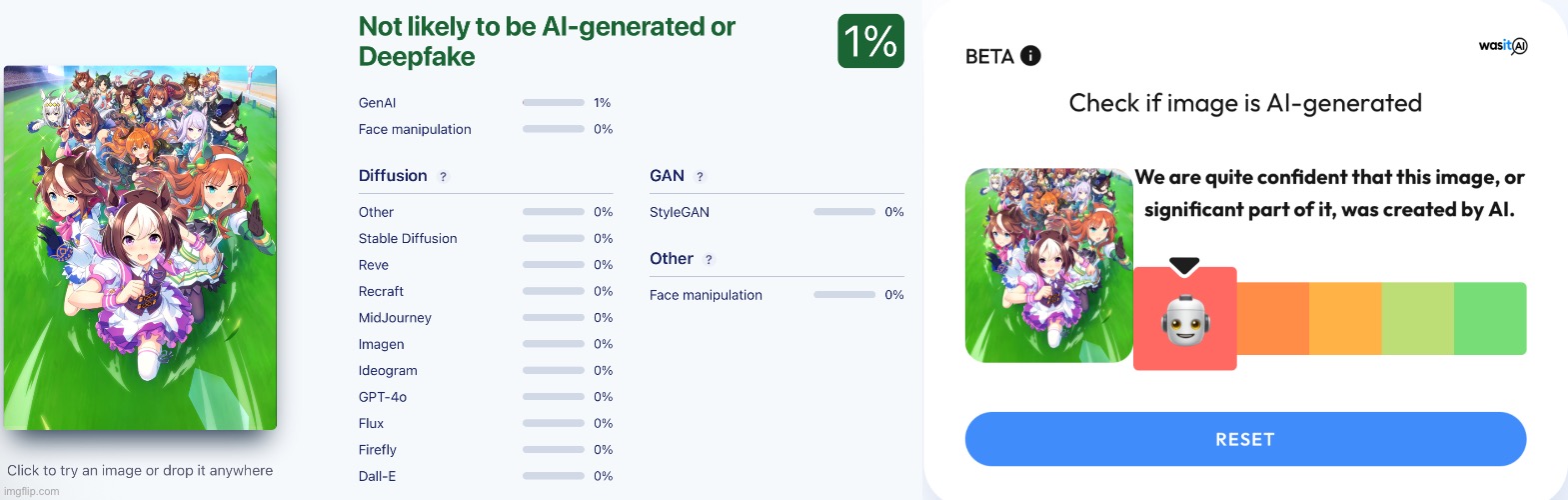Click the GenAI score bar
The height and width of the screenshot is (500, 1568).
[x=554, y=103]
